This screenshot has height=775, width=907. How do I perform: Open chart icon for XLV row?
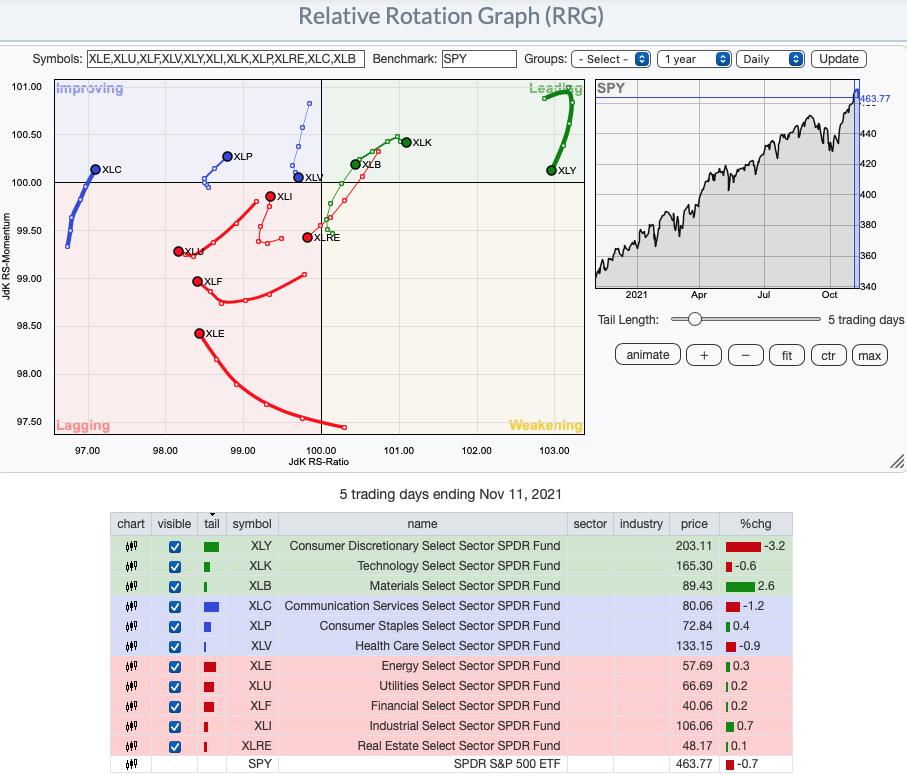point(131,646)
